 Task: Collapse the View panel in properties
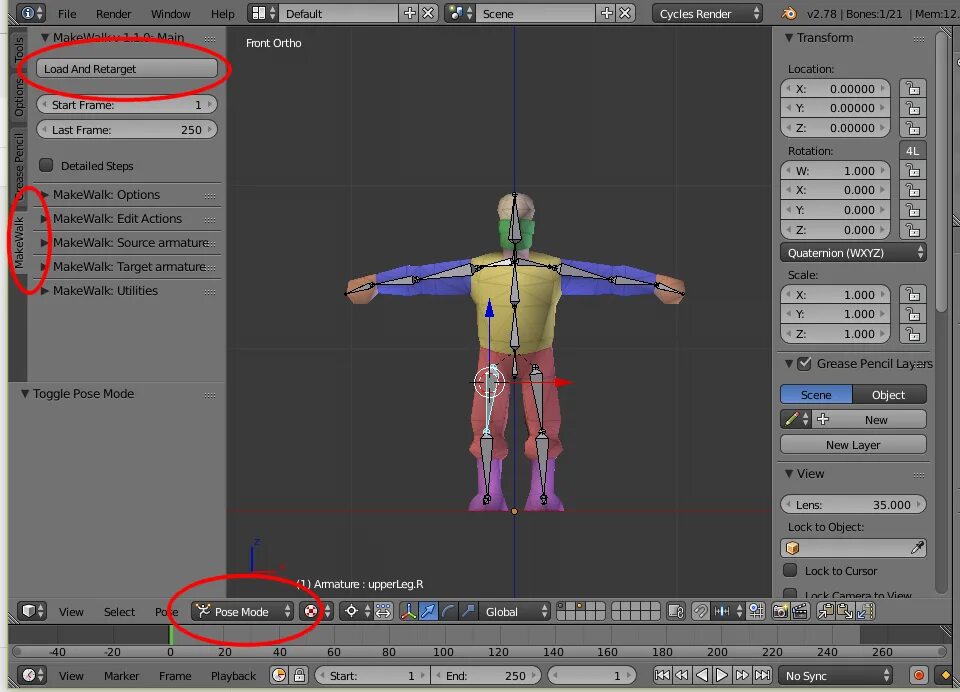pyautogui.click(x=789, y=473)
